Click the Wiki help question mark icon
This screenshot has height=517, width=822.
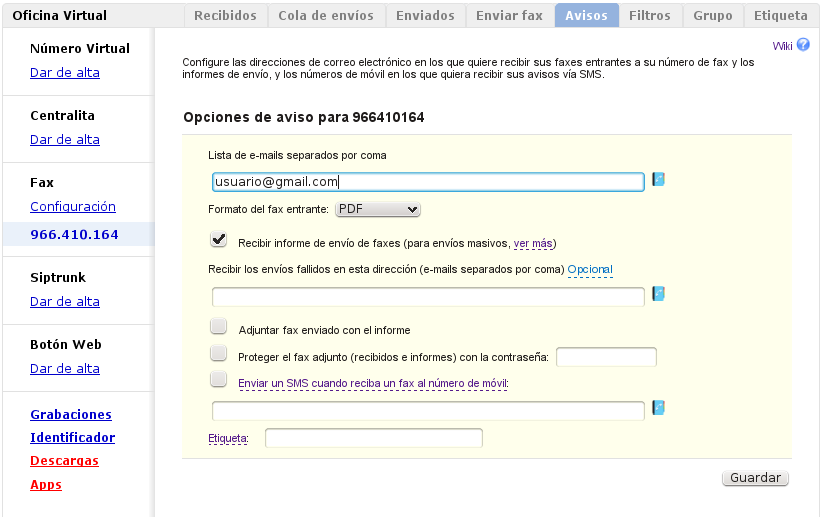803,45
